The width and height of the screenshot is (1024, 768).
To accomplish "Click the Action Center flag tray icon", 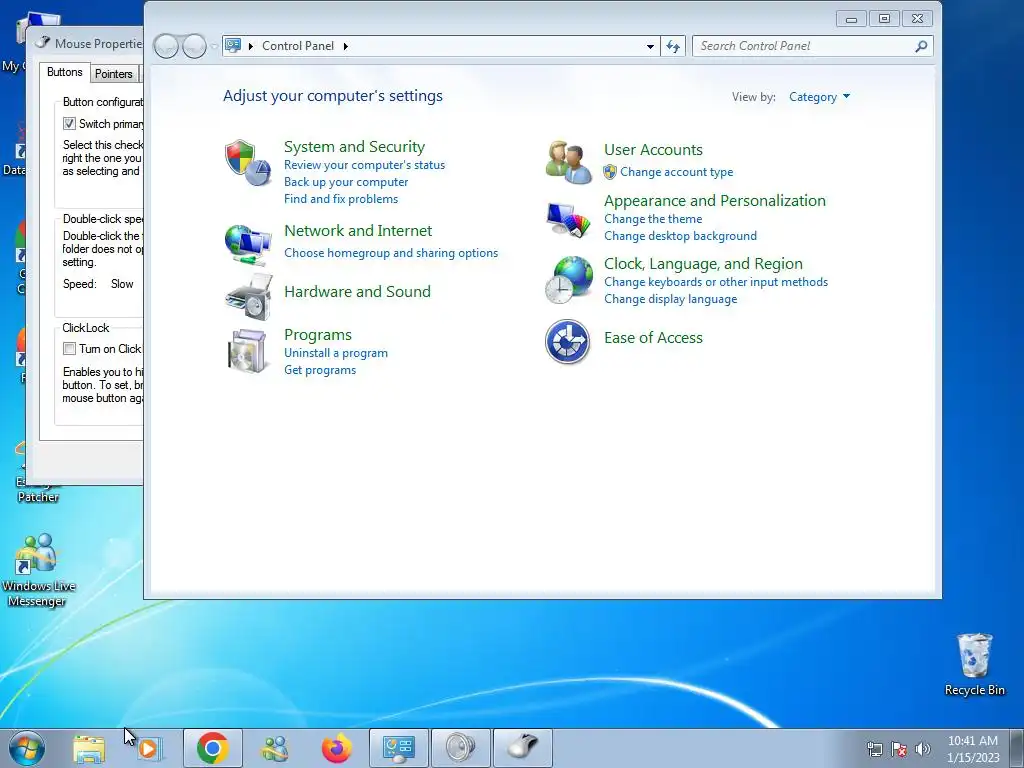I will pyautogui.click(x=899, y=749).
